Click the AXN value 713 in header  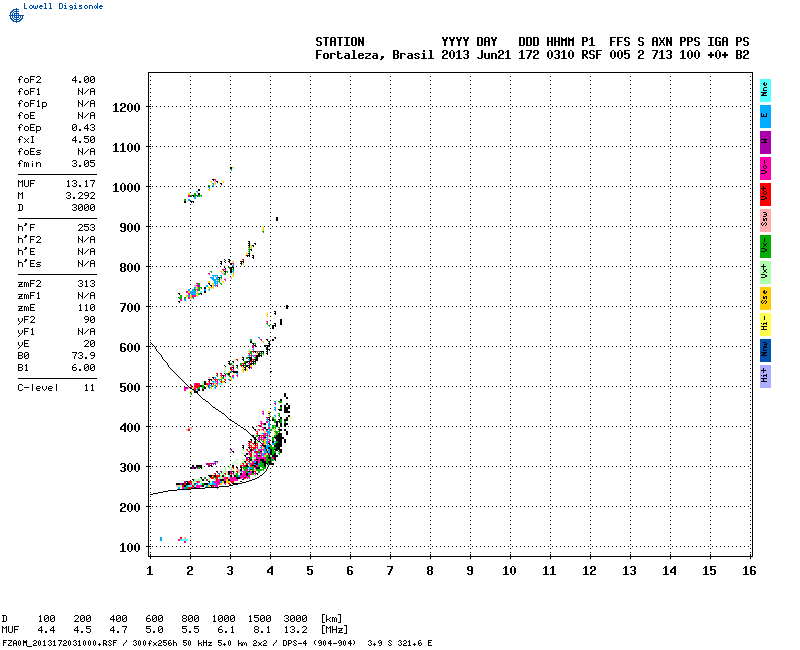(x=662, y=55)
